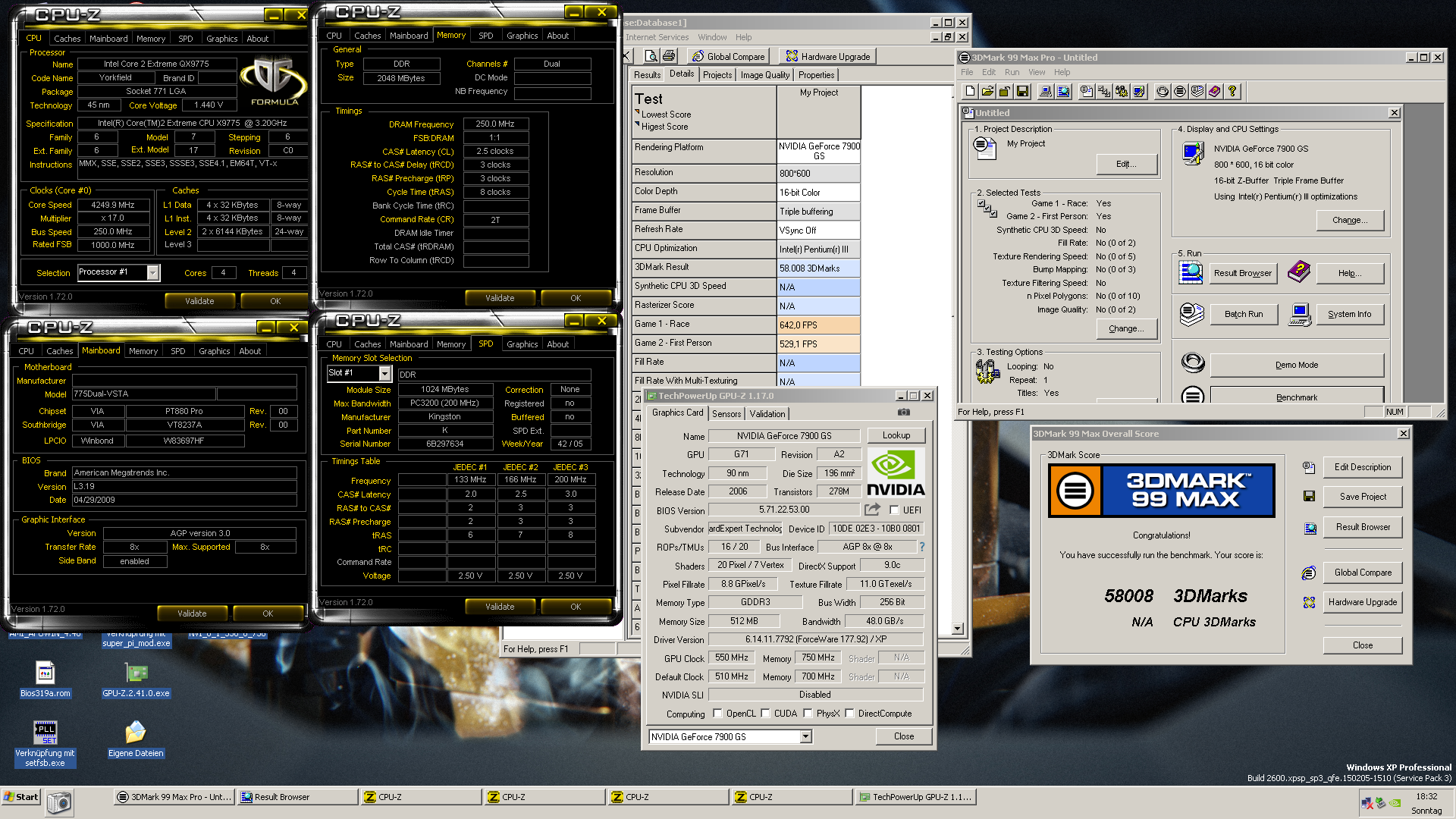1456x819 pixels.
Task: Click the New project icon in 3DMark toolbar
Action: tap(970, 92)
